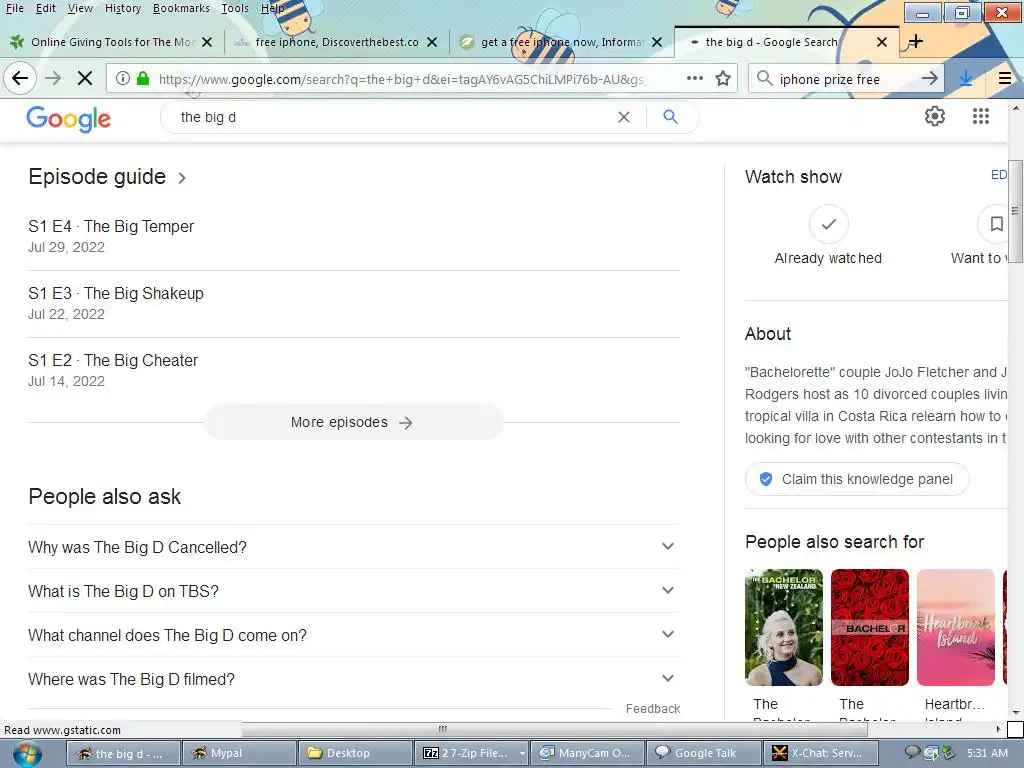Screen dimensions: 1024x768
Task: Open the History menu
Action: [x=123, y=8]
